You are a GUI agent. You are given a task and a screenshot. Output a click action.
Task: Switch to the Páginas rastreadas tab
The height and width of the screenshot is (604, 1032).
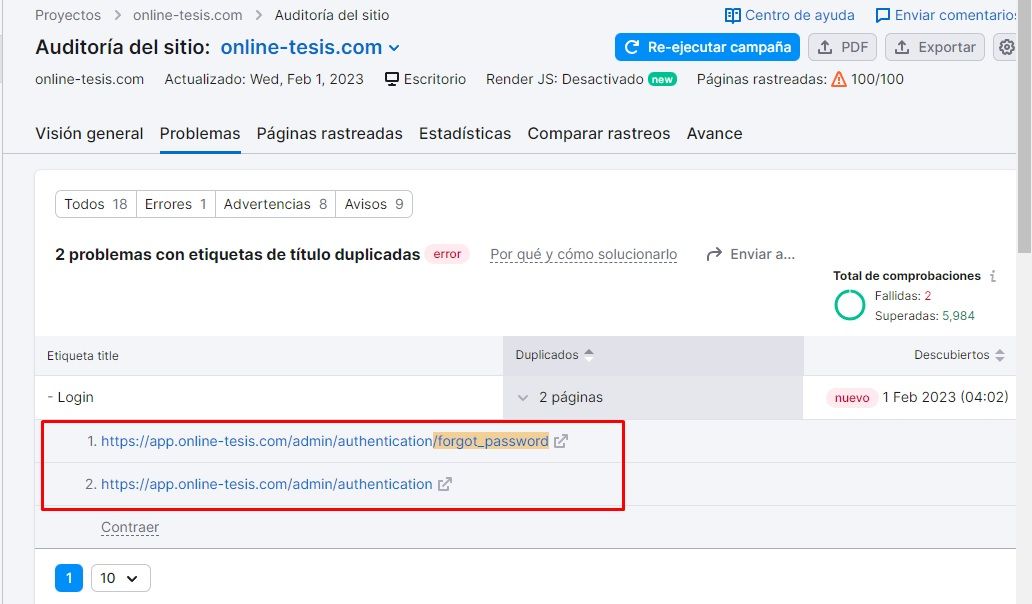(x=329, y=134)
